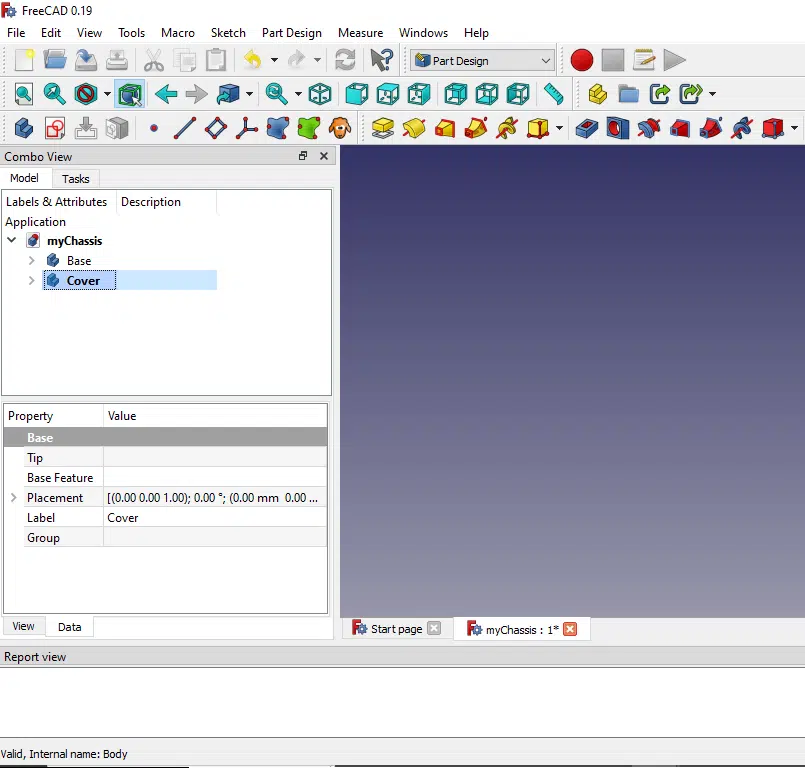
Task: Open the Sketch menu
Action: [228, 33]
